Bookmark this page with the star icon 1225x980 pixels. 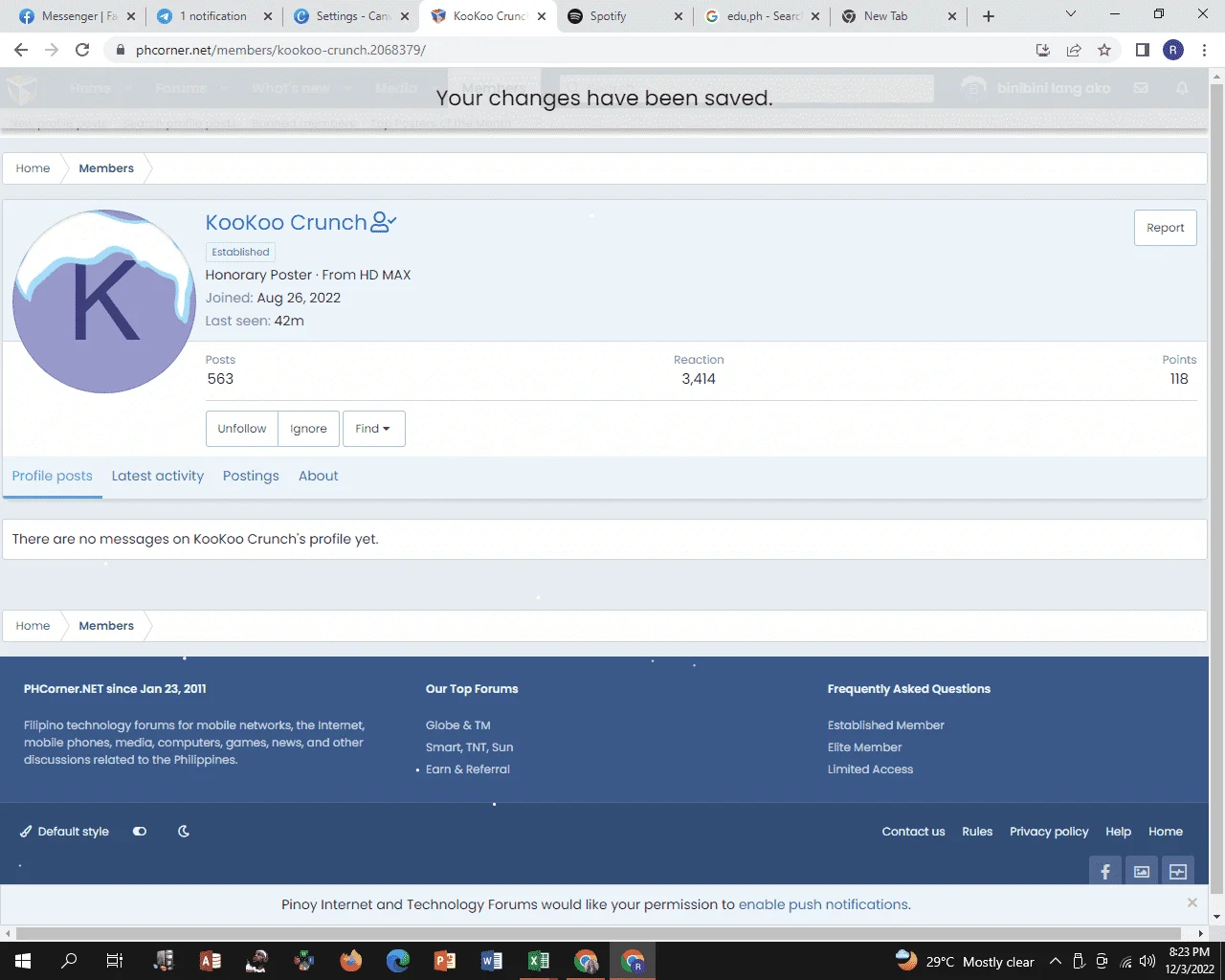click(x=1104, y=50)
